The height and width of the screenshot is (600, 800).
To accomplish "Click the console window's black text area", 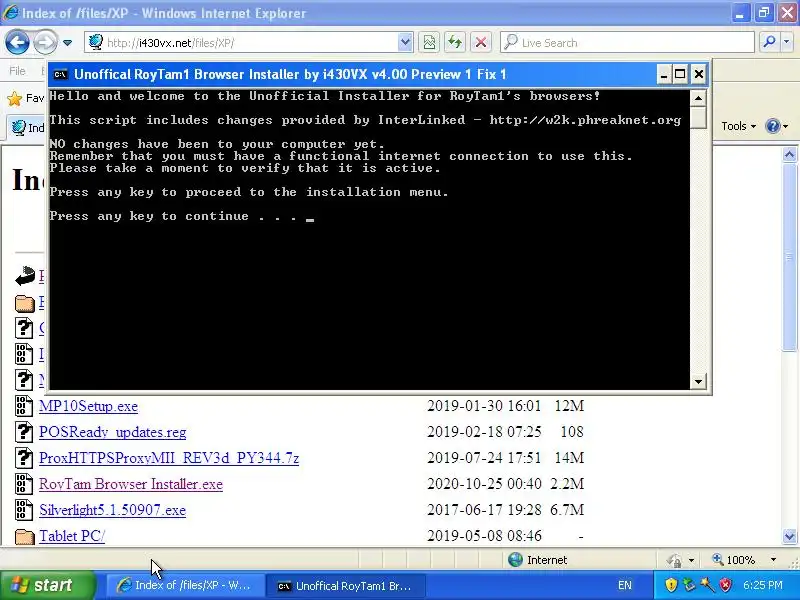I will [x=369, y=239].
